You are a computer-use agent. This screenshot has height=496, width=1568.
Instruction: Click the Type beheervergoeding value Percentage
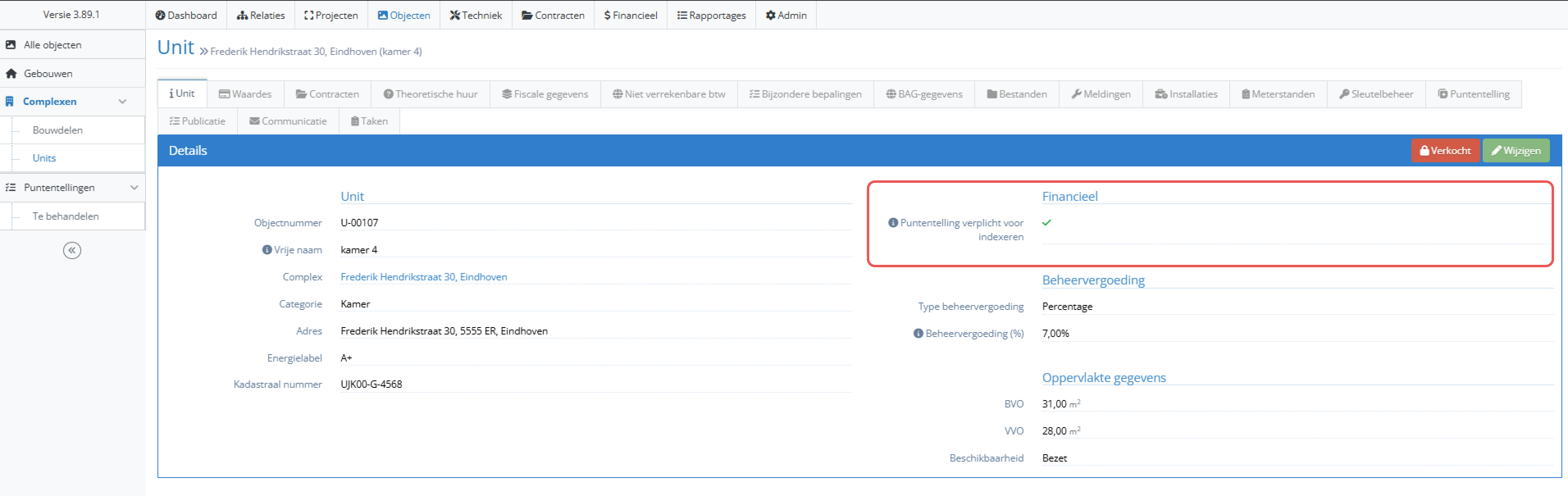(1067, 306)
